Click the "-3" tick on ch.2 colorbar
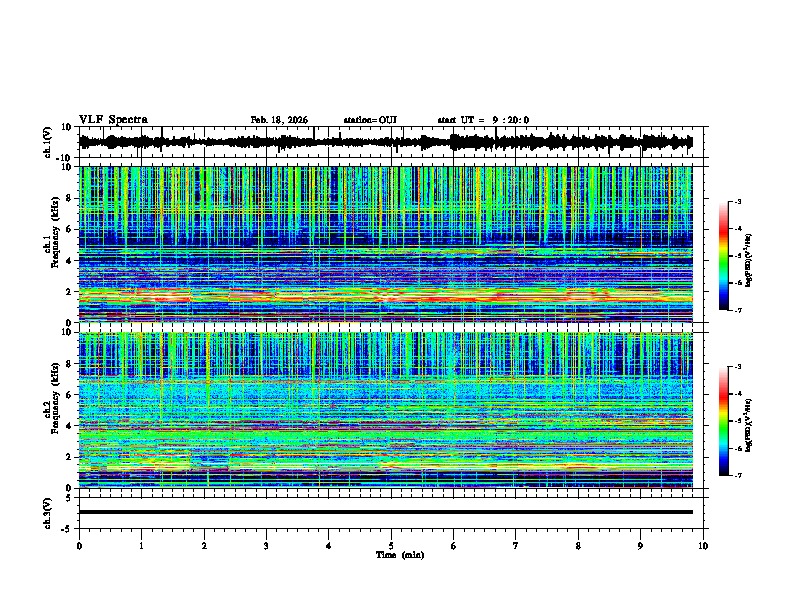Image resolution: width=792 pixels, height=612 pixels. (737, 367)
